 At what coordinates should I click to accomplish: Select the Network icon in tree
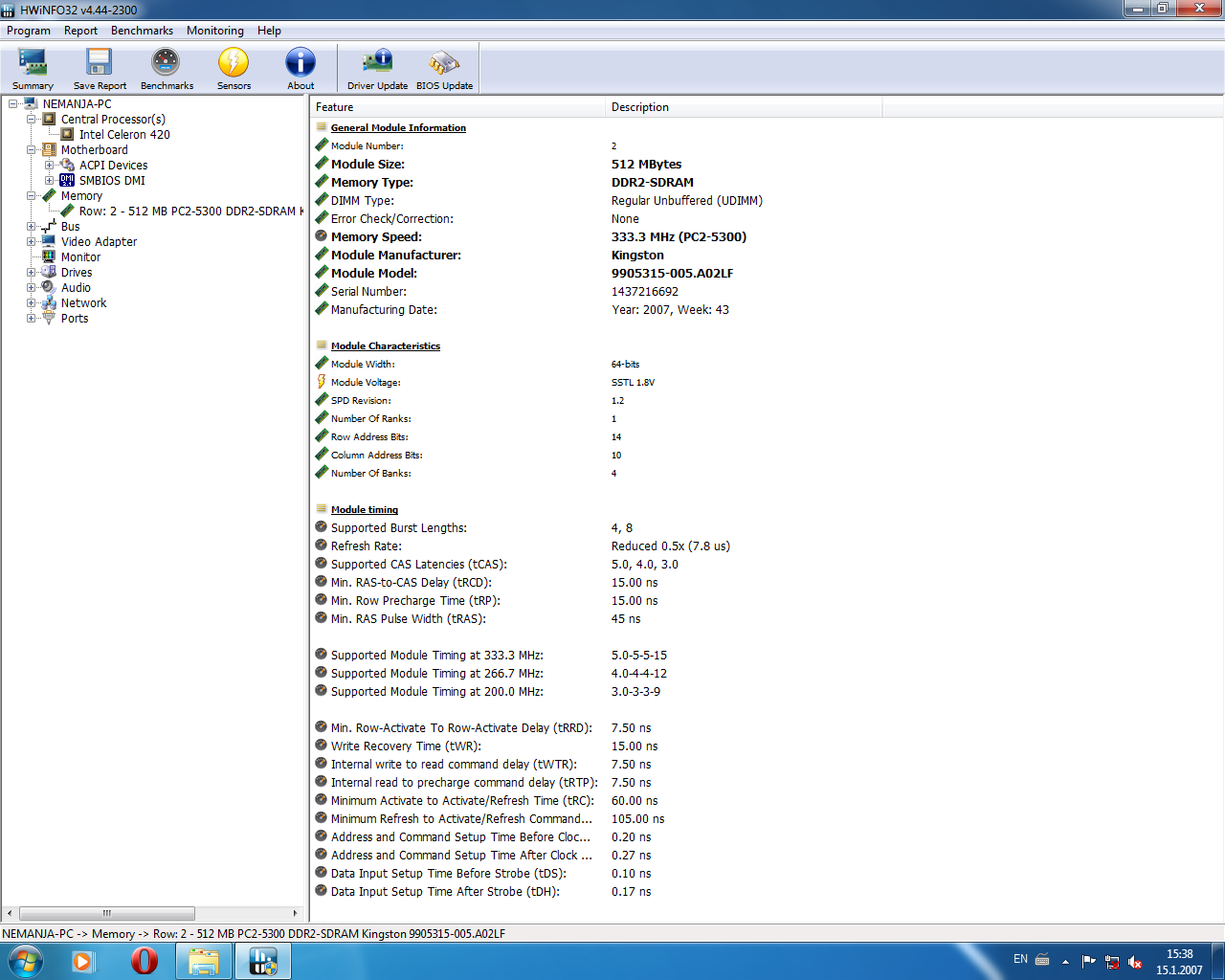tap(50, 302)
